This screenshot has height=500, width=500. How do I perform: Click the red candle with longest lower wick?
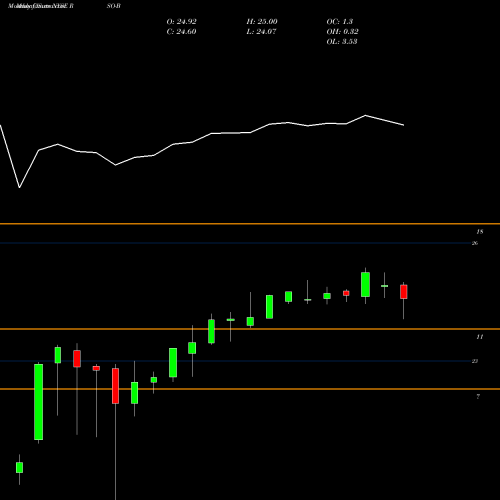pos(115,386)
